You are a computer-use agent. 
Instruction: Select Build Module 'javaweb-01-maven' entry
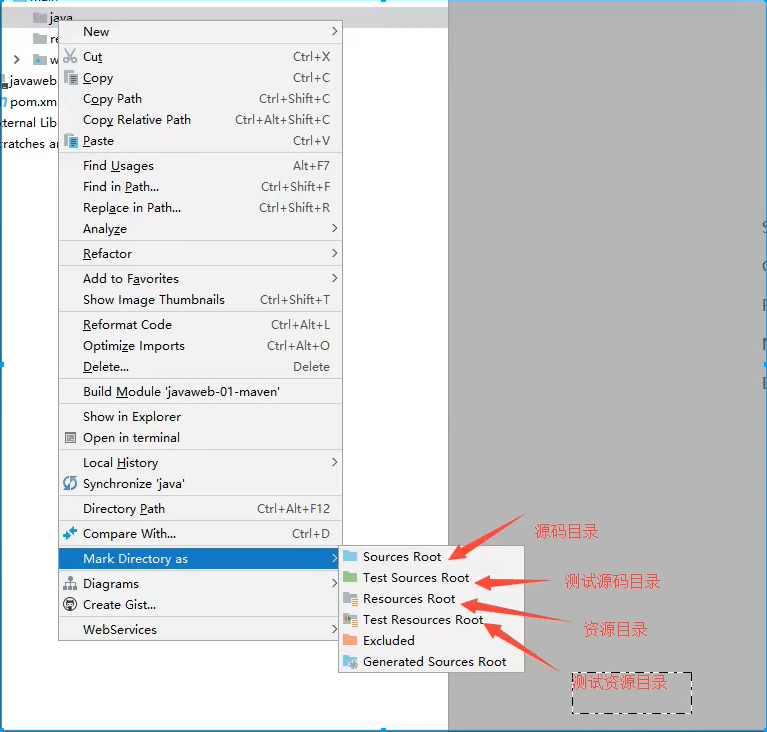[x=200, y=391]
